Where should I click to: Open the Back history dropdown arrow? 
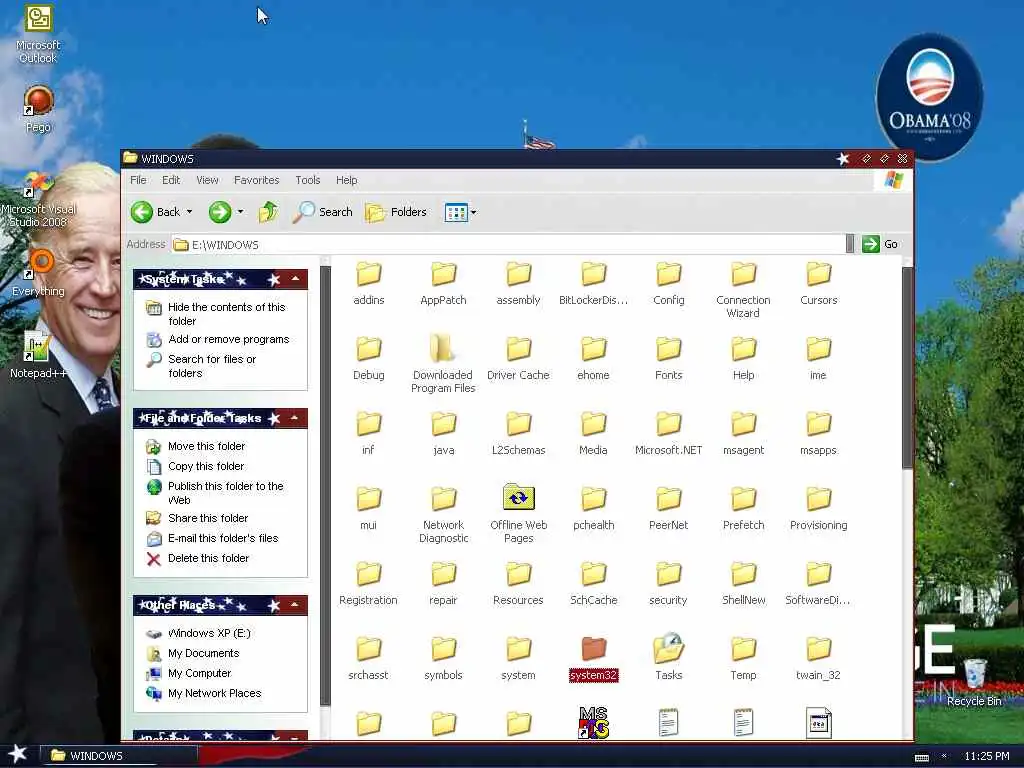pos(189,212)
